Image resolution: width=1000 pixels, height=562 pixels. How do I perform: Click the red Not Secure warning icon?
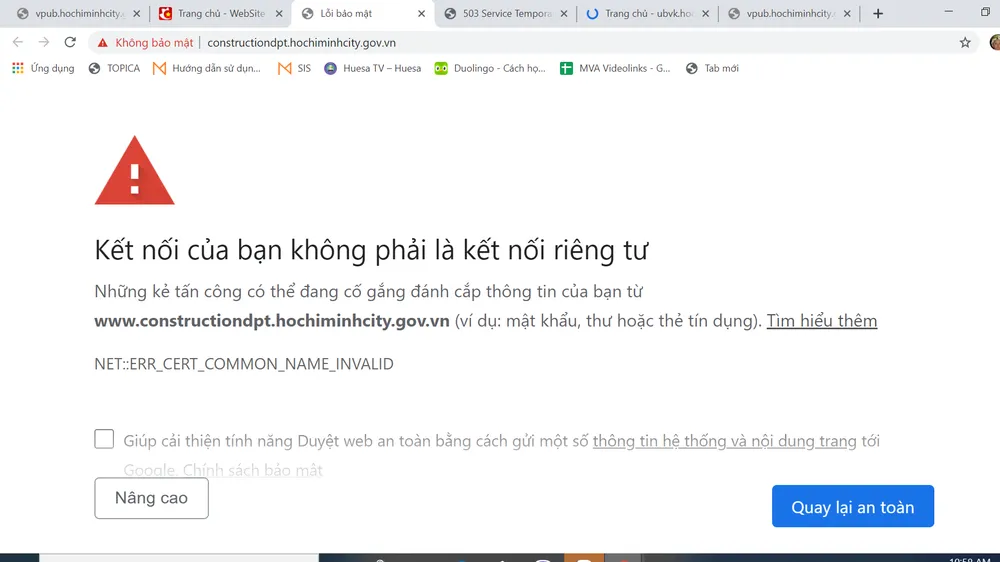click(x=103, y=43)
